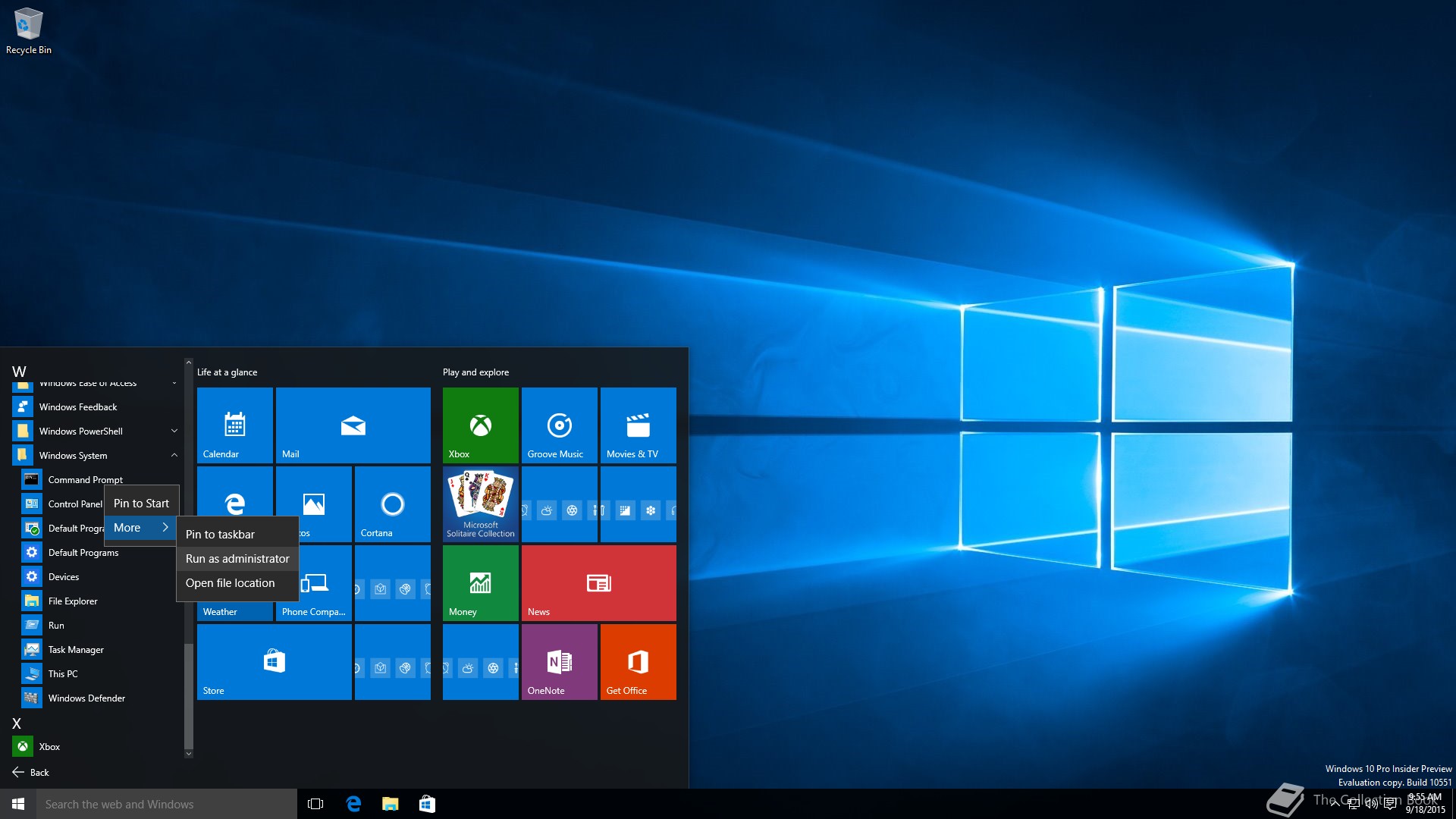Choose Open file location
This screenshot has width=1456, height=819.
pyautogui.click(x=237, y=582)
